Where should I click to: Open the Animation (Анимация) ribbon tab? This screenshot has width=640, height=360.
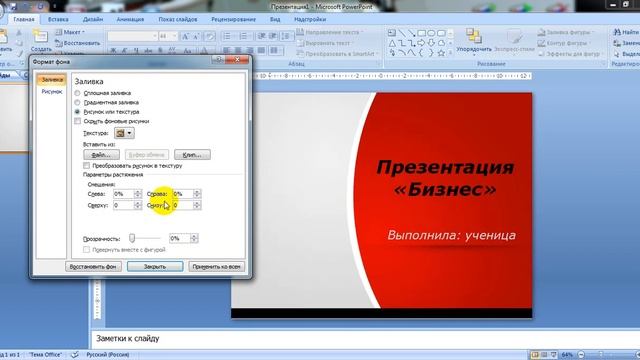(x=130, y=19)
